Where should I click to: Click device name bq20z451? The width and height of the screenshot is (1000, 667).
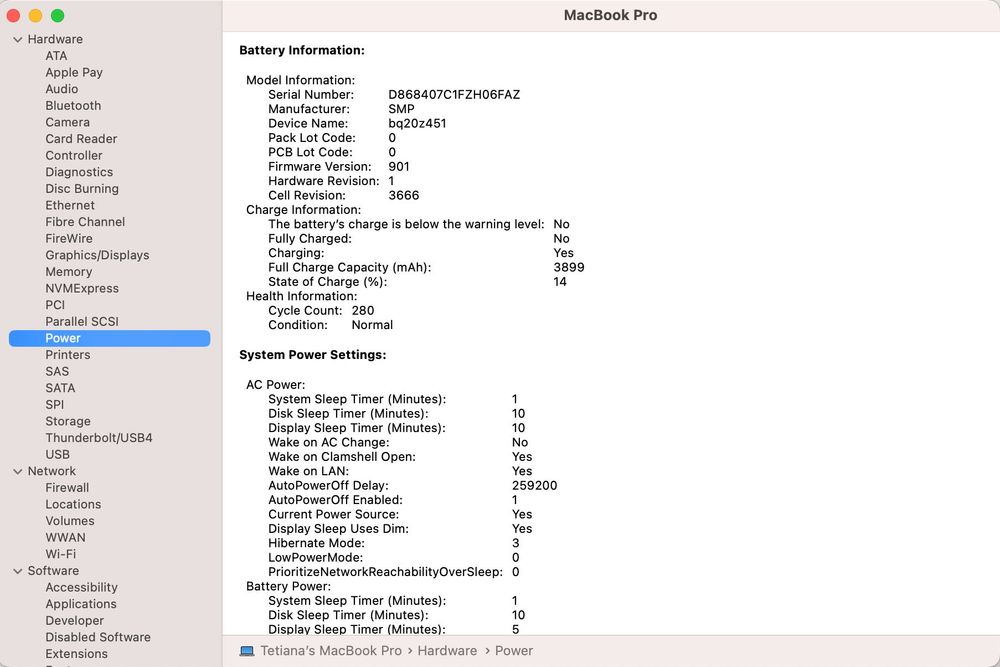(417, 124)
